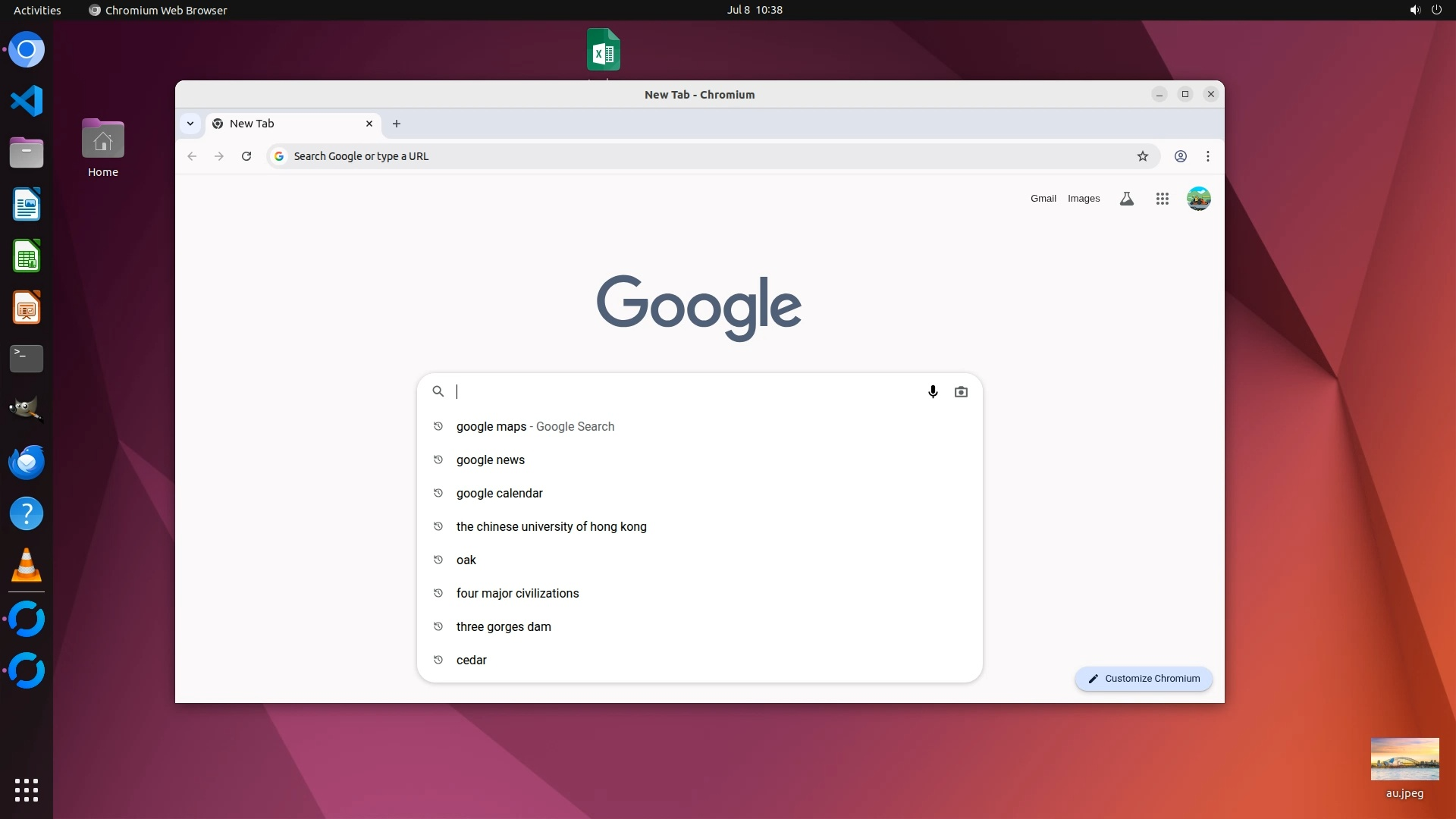Open Search Labs flask icon
The width and height of the screenshot is (1456, 819).
1126,199
